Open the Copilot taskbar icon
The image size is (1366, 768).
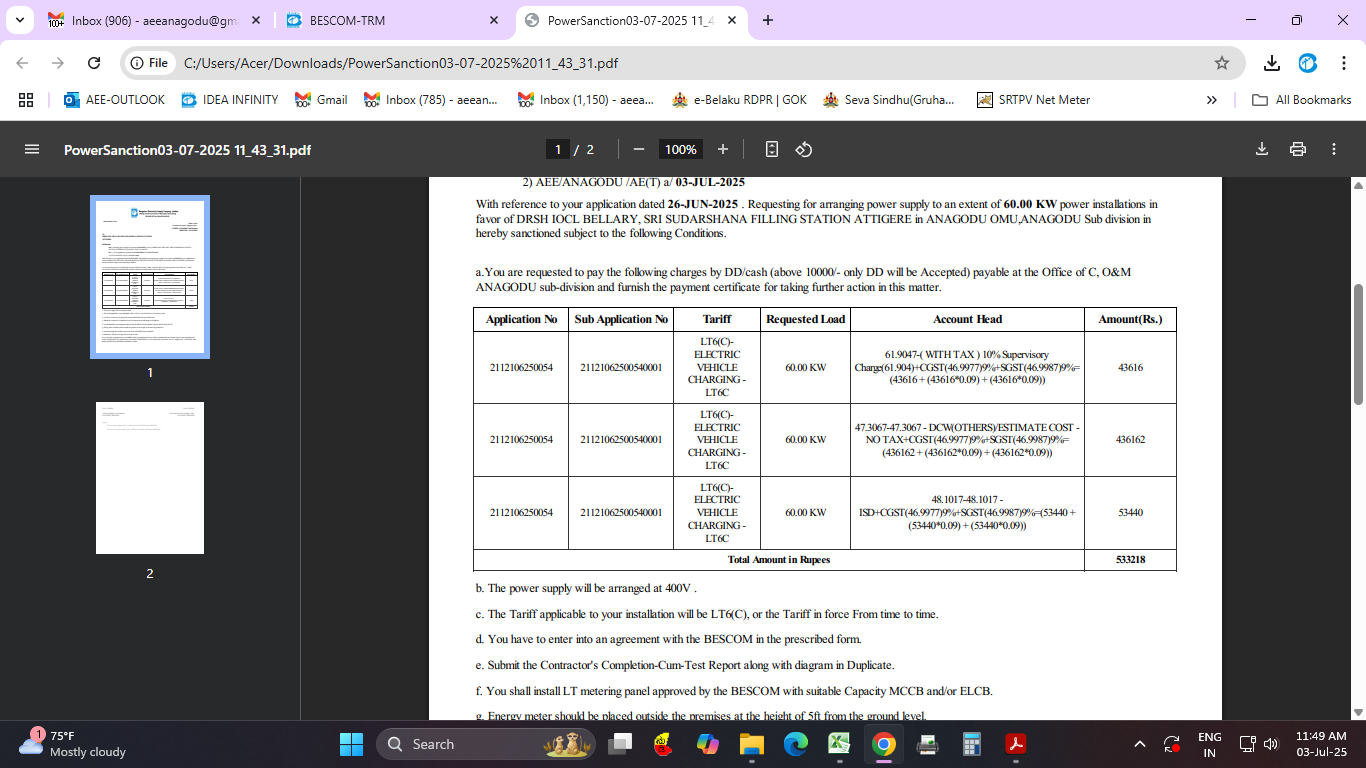coord(707,744)
